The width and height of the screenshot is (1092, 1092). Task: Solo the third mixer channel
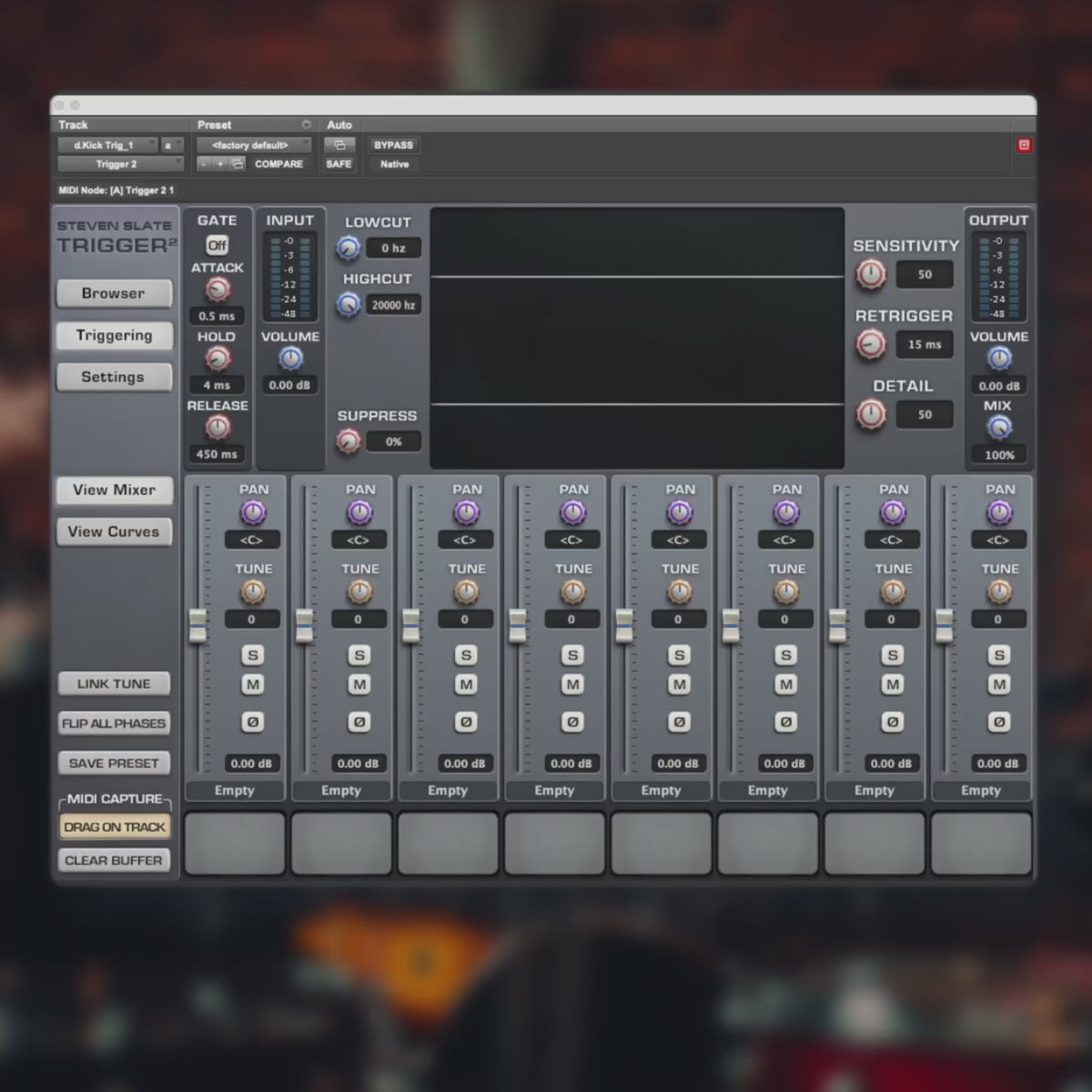(x=466, y=655)
